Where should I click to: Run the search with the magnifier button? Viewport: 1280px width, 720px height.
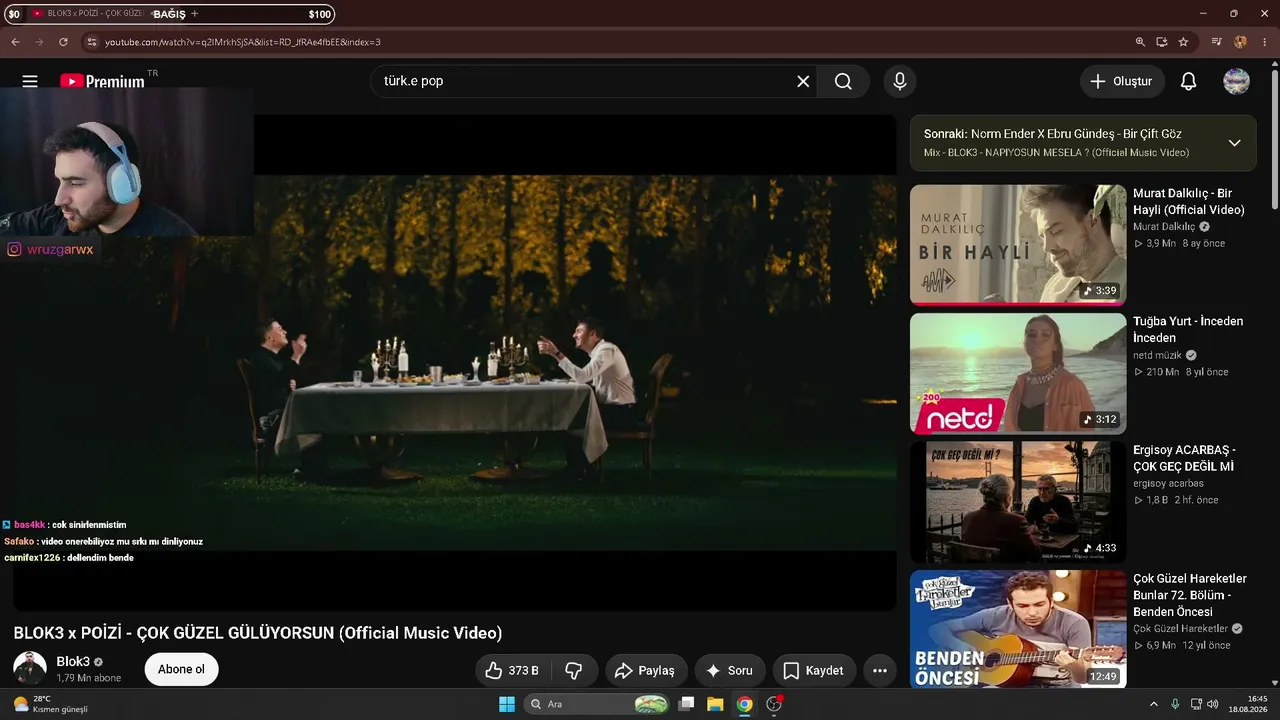(x=843, y=81)
